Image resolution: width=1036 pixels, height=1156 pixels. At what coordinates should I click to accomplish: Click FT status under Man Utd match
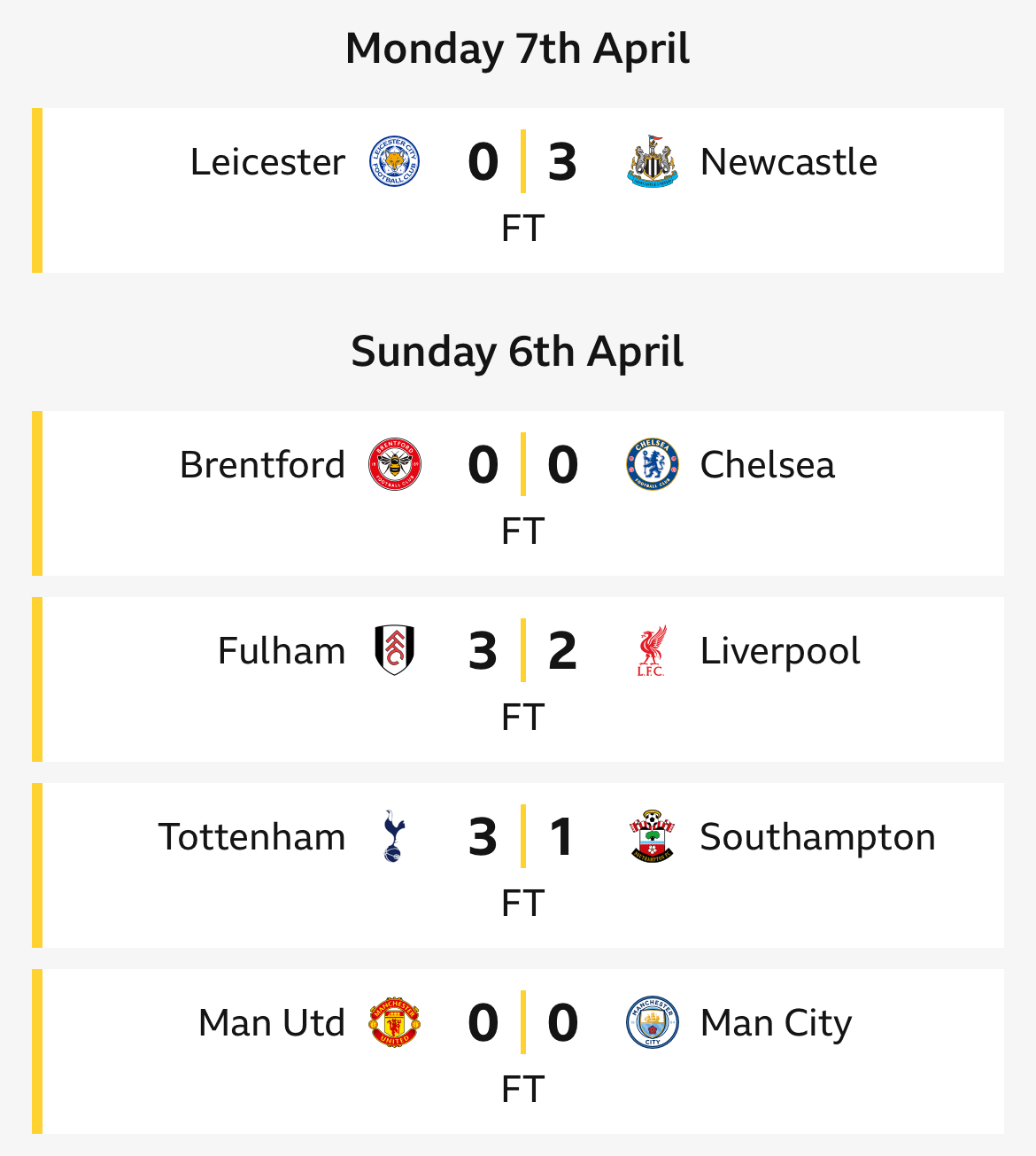[522, 1090]
